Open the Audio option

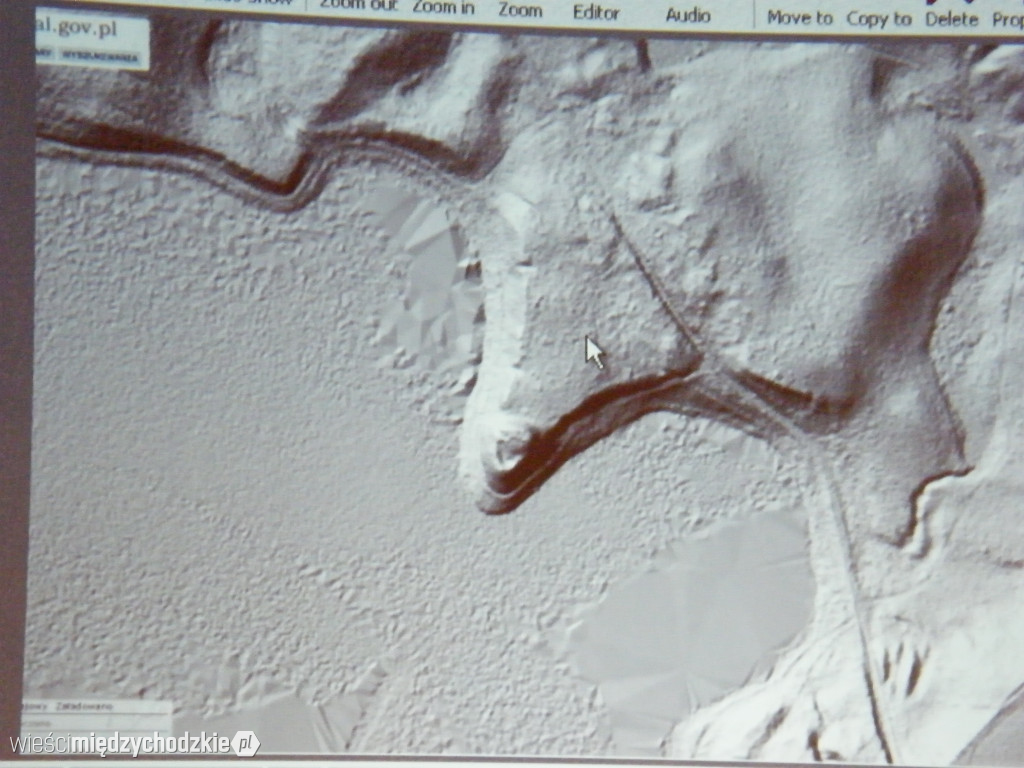[x=688, y=14]
